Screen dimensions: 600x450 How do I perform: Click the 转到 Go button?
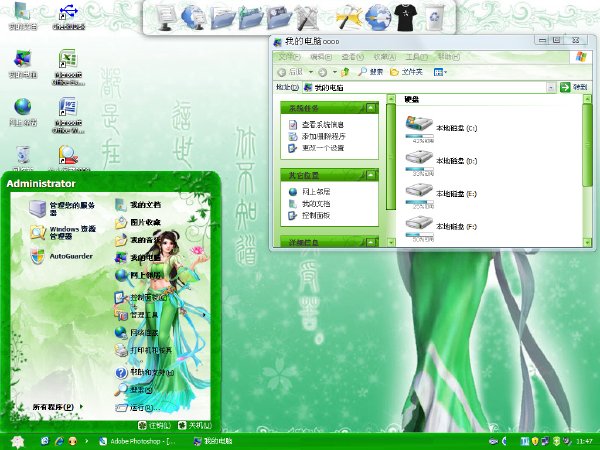(x=574, y=87)
